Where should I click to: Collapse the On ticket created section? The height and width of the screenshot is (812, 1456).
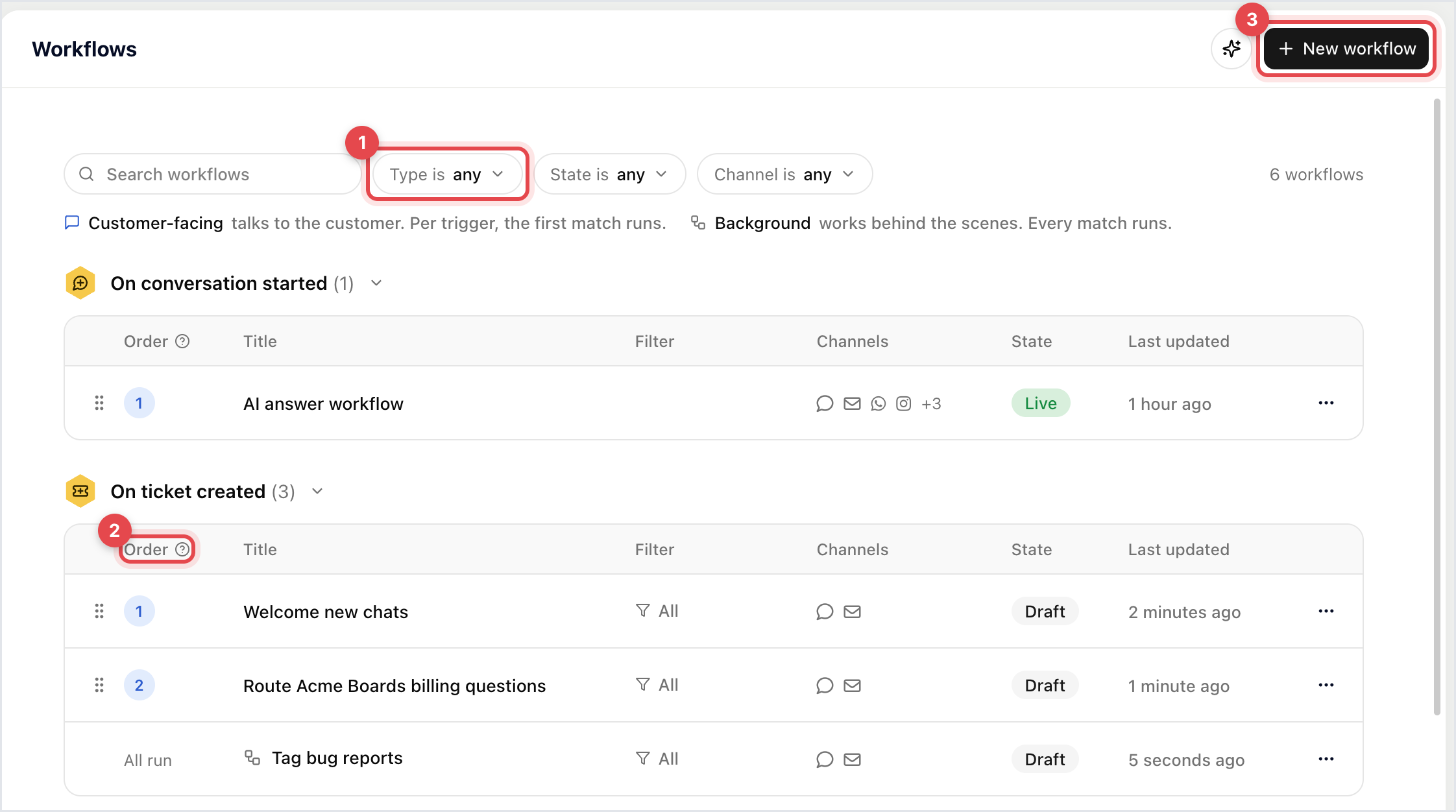[x=318, y=491]
